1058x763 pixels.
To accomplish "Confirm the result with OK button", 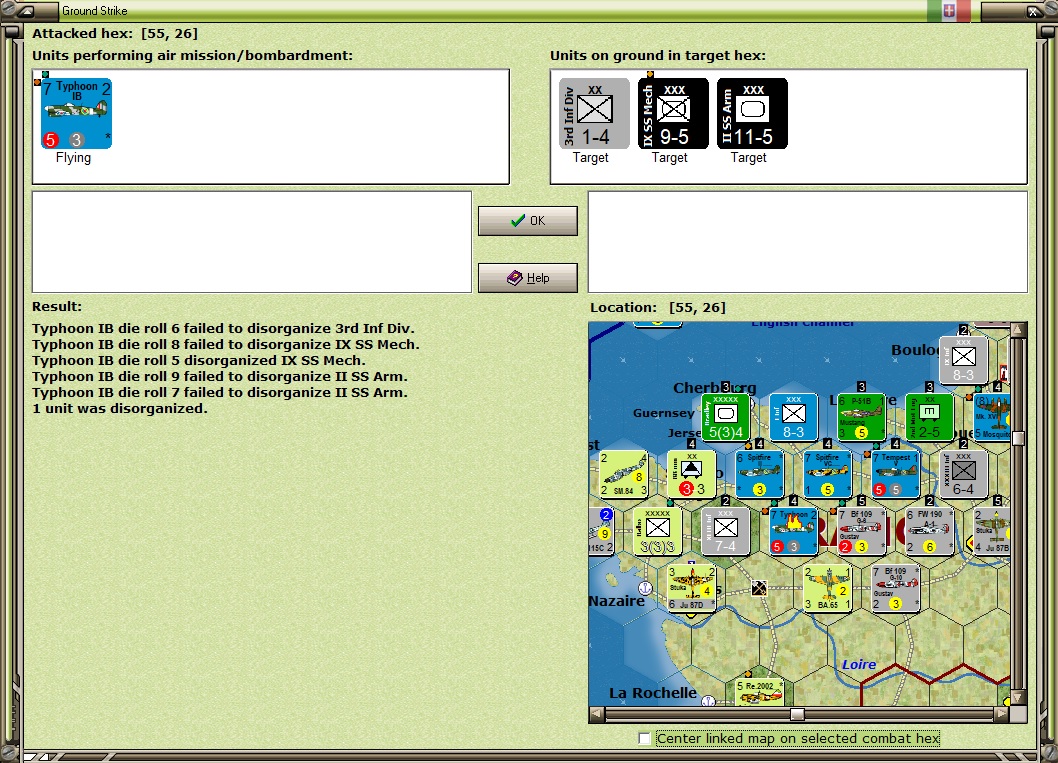I will point(528,221).
